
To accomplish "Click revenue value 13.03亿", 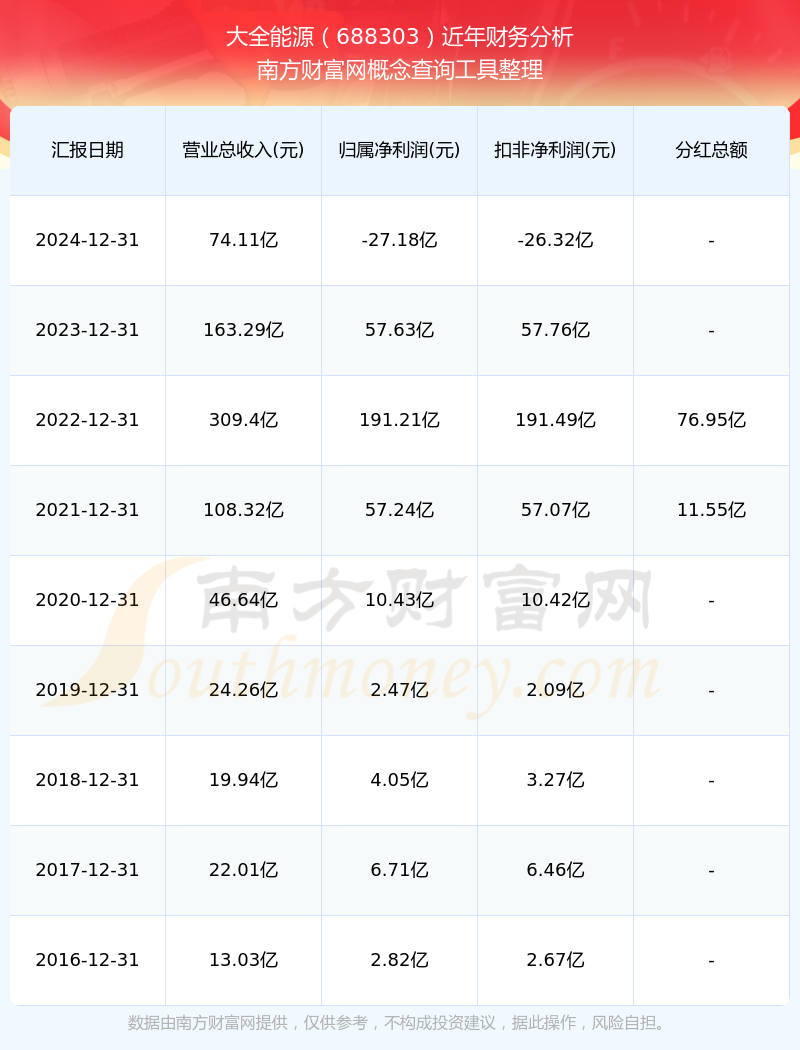I will point(244,960).
